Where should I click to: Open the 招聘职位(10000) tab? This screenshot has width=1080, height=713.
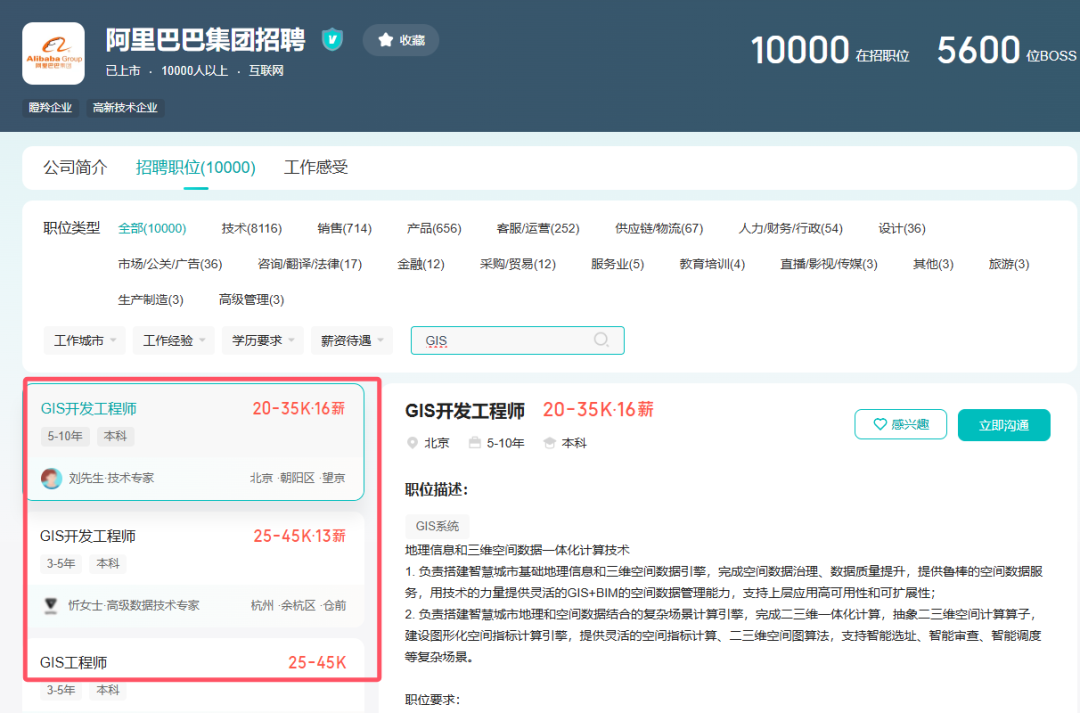click(196, 167)
